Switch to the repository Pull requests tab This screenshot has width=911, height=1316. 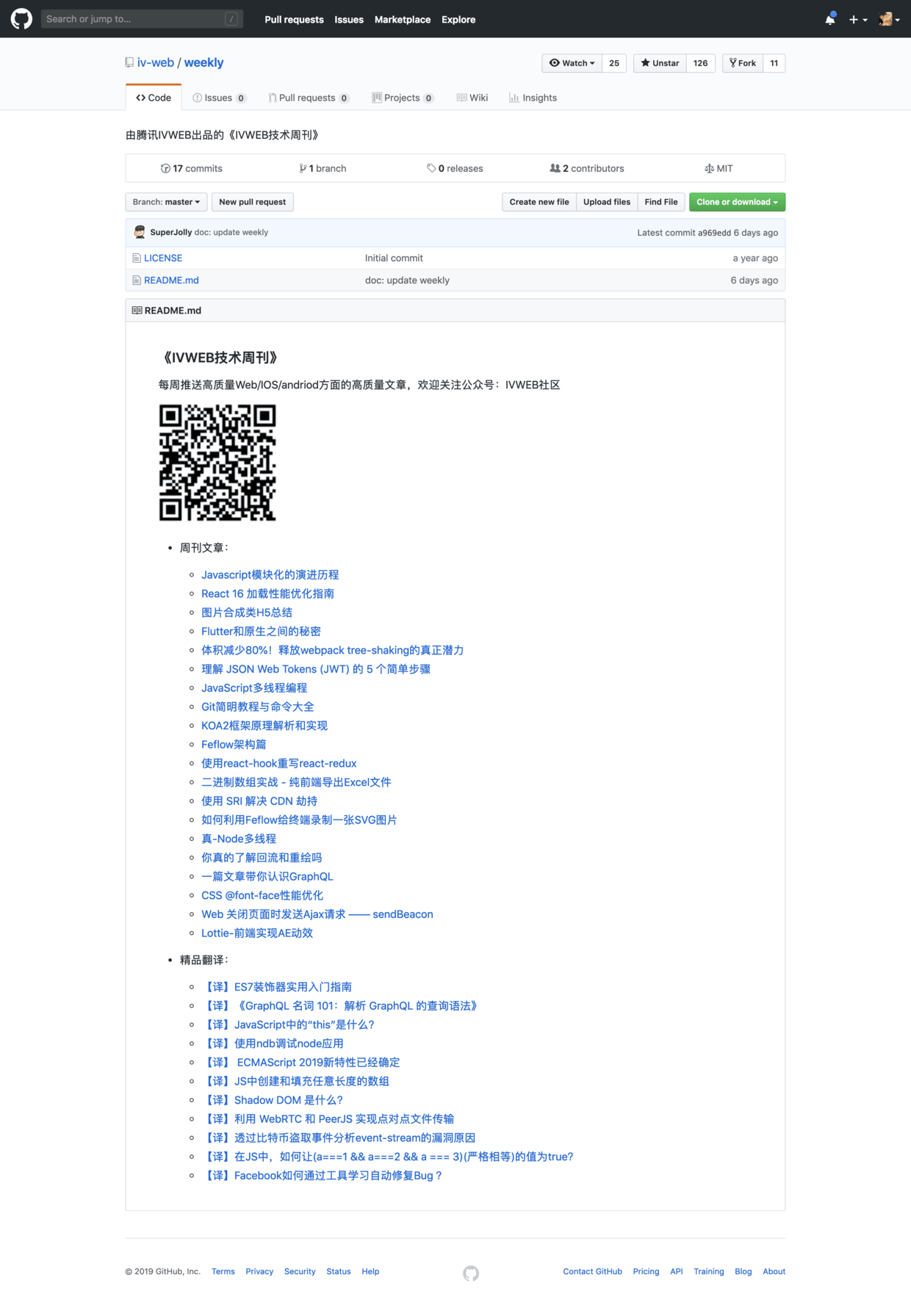click(309, 98)
